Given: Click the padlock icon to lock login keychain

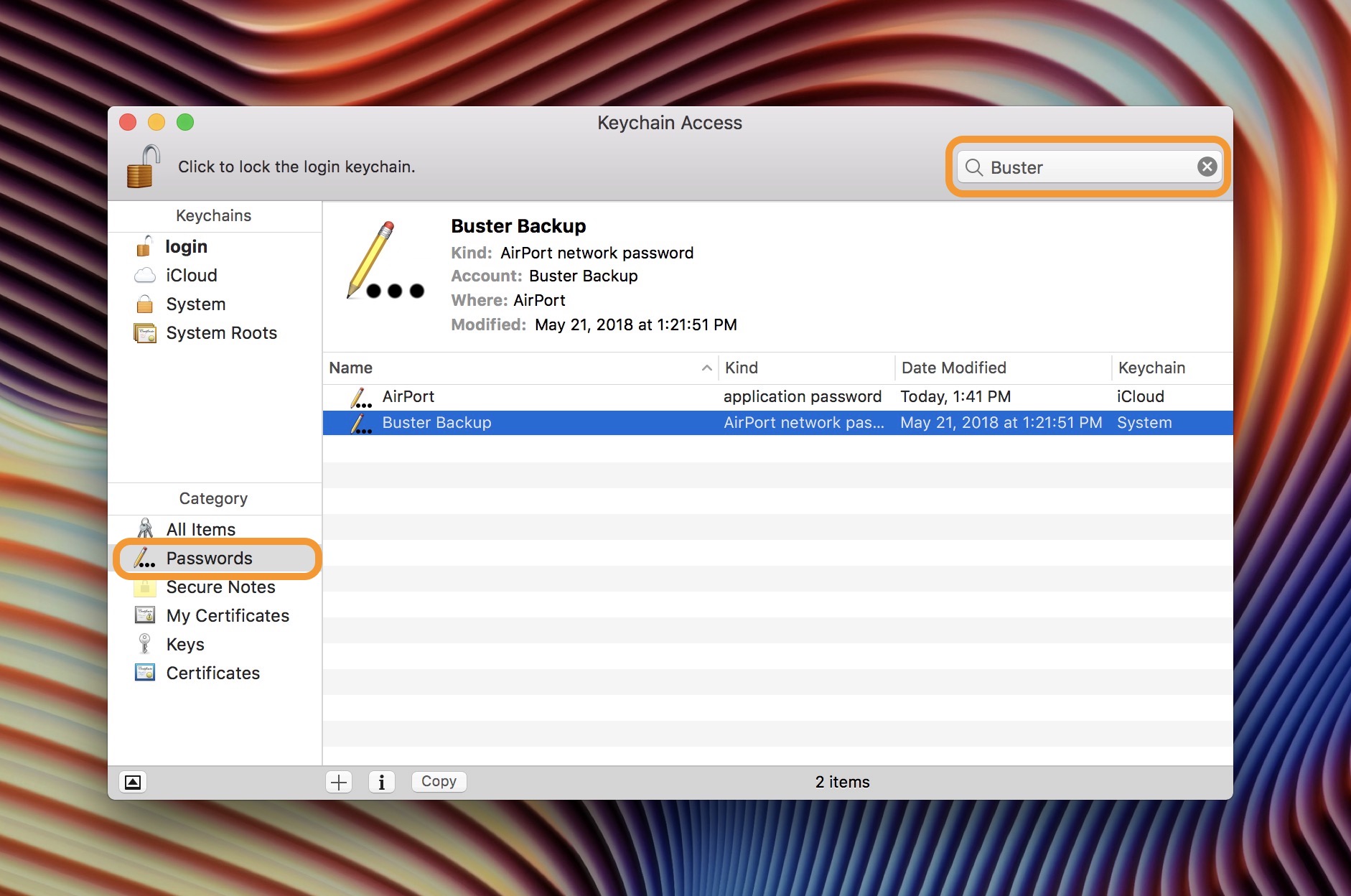Looking at the screenshot, I should coord(143,167).
